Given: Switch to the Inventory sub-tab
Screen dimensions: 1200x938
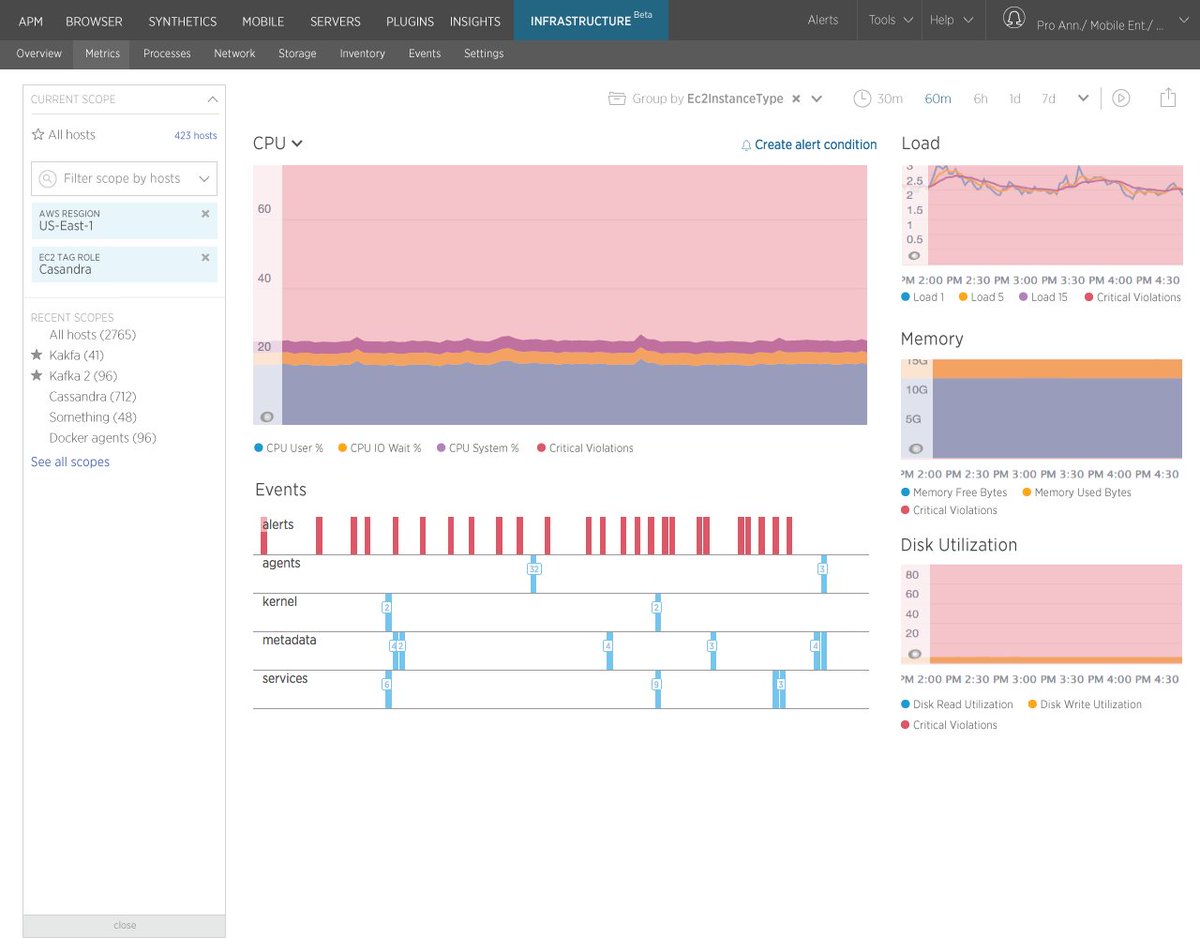Looking at the screenshot, I should pos(362,54).
